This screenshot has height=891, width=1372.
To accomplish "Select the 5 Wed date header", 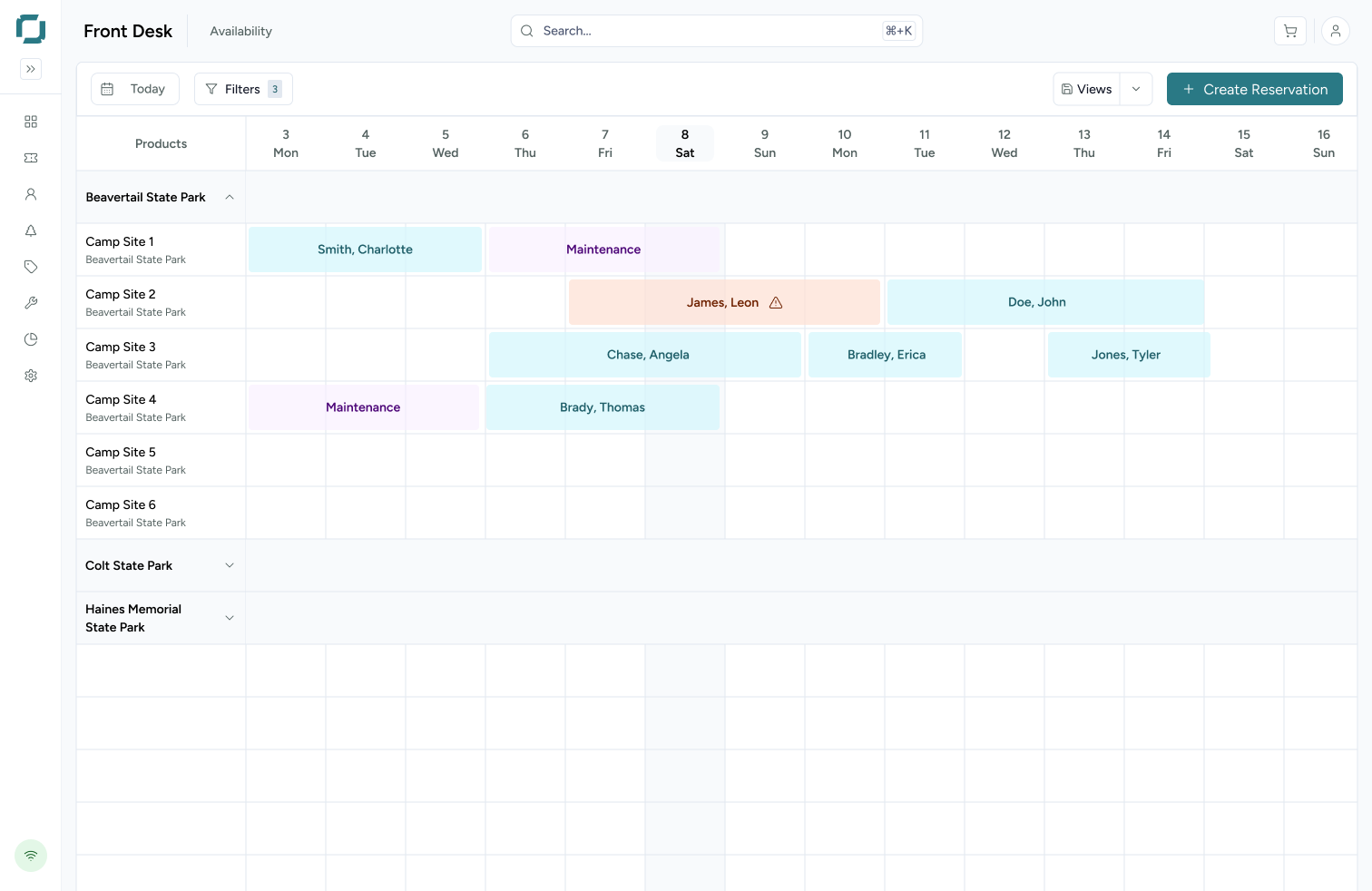I will (446, 143).
